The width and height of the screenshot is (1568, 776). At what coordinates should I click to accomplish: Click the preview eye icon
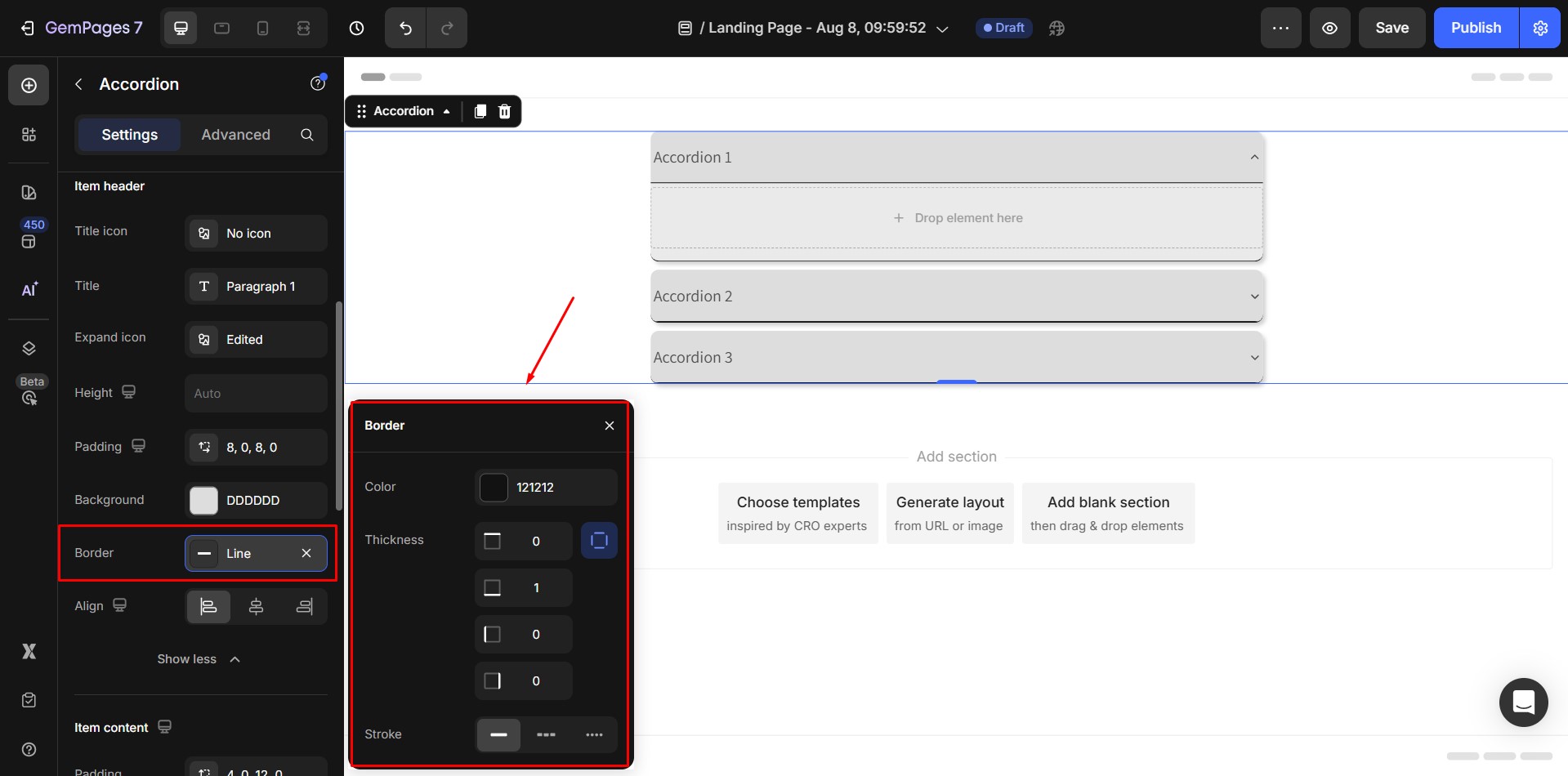[x=1329, y=28]
